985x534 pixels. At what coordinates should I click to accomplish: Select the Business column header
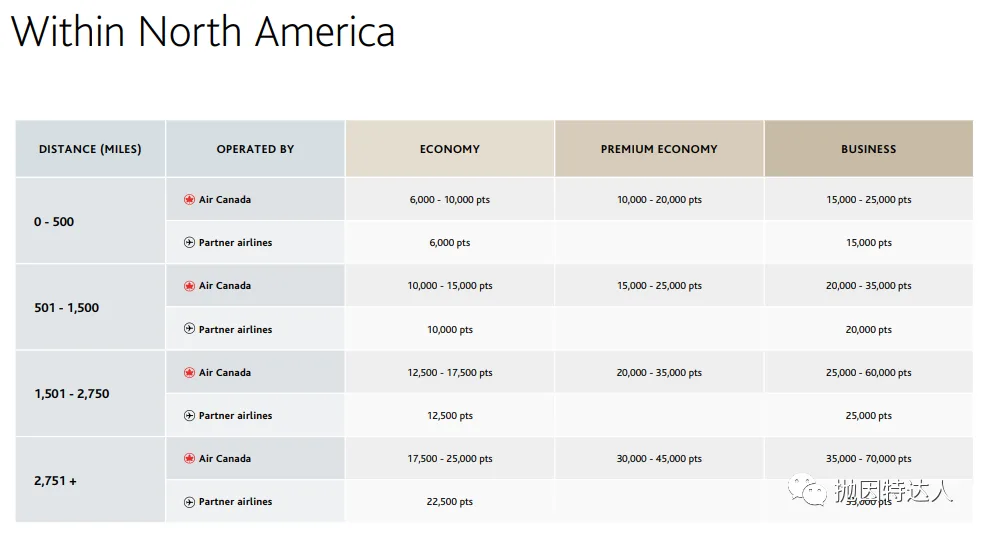[x=868, y=149]
